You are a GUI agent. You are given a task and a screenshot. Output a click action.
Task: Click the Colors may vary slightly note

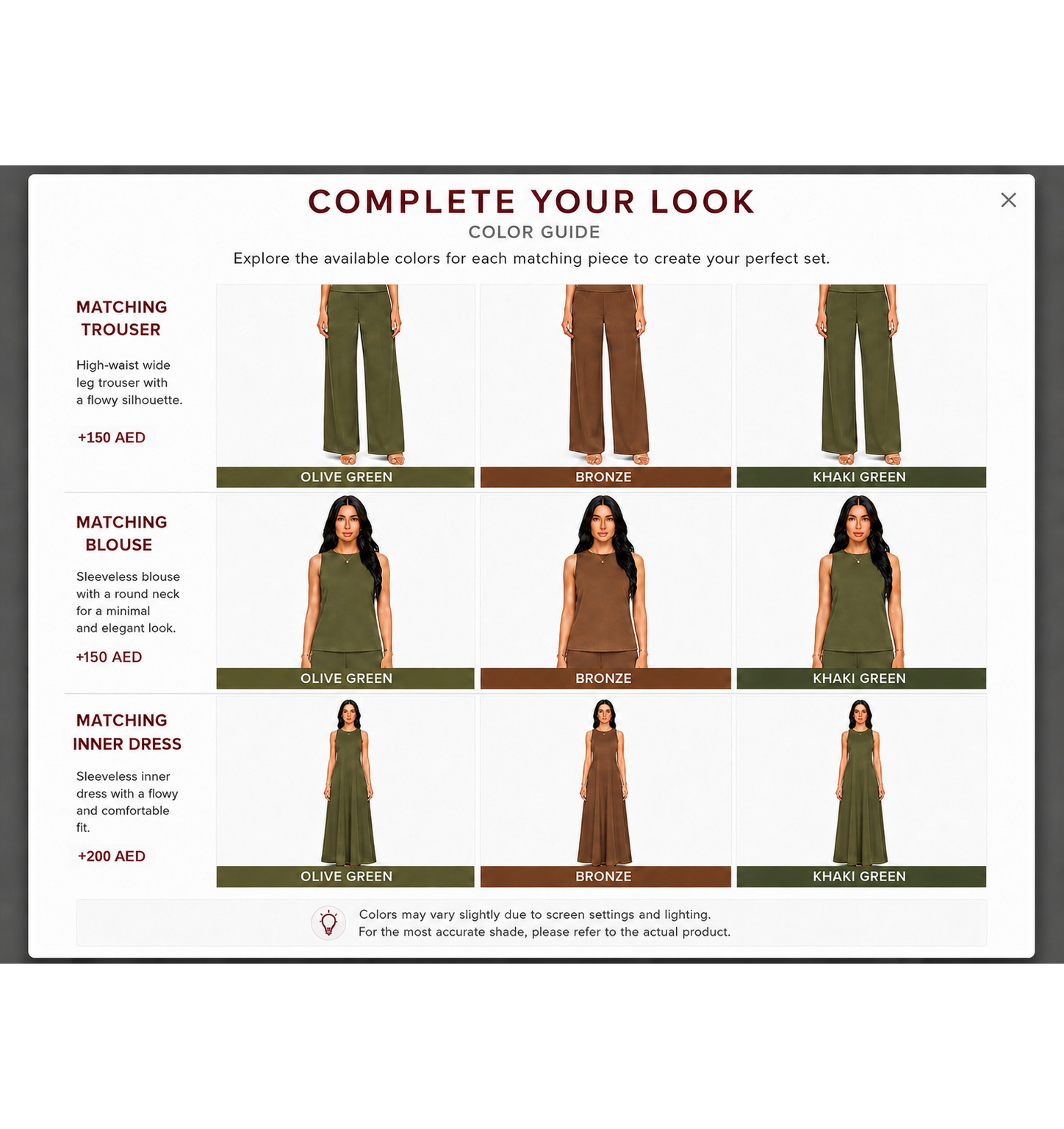click(544, 923)
